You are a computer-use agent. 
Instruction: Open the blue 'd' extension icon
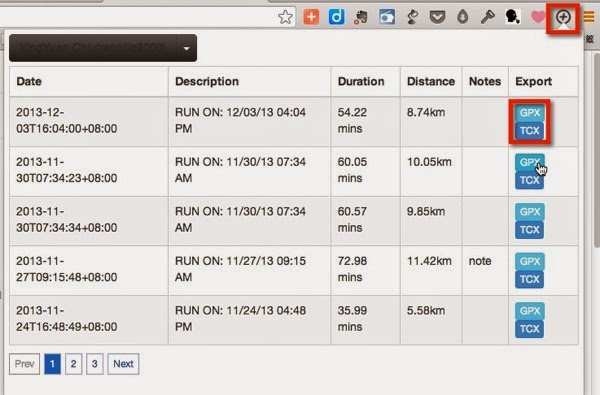tap(336, 17)
